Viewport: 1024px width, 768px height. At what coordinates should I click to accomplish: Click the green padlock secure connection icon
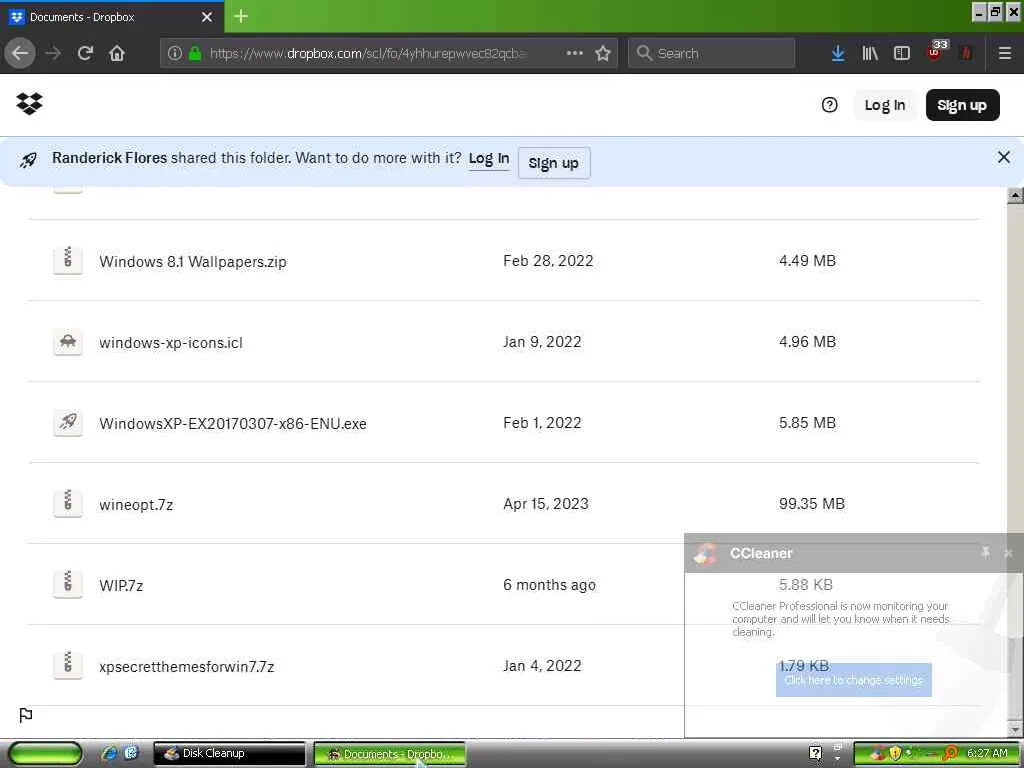click(195, 53)
